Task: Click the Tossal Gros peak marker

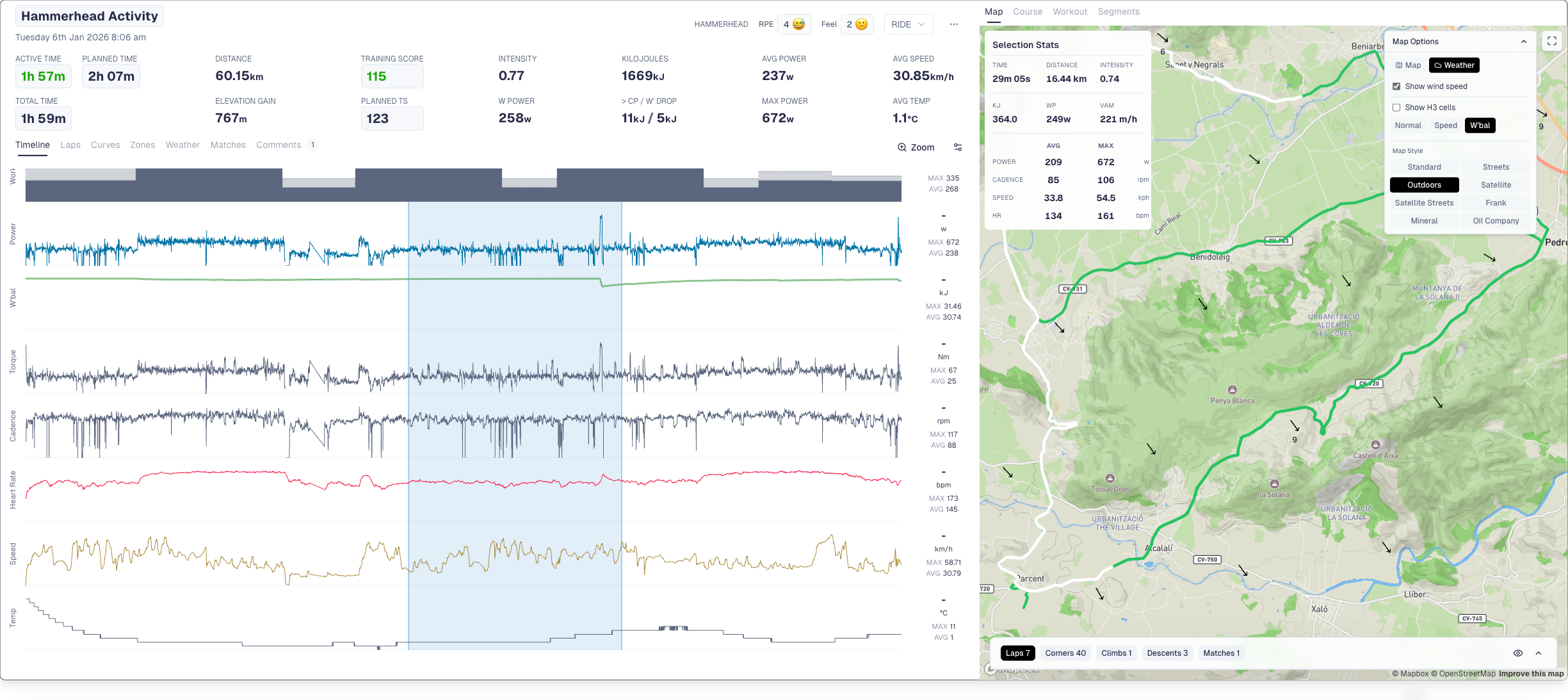Action: click(x=1110, y=478)
